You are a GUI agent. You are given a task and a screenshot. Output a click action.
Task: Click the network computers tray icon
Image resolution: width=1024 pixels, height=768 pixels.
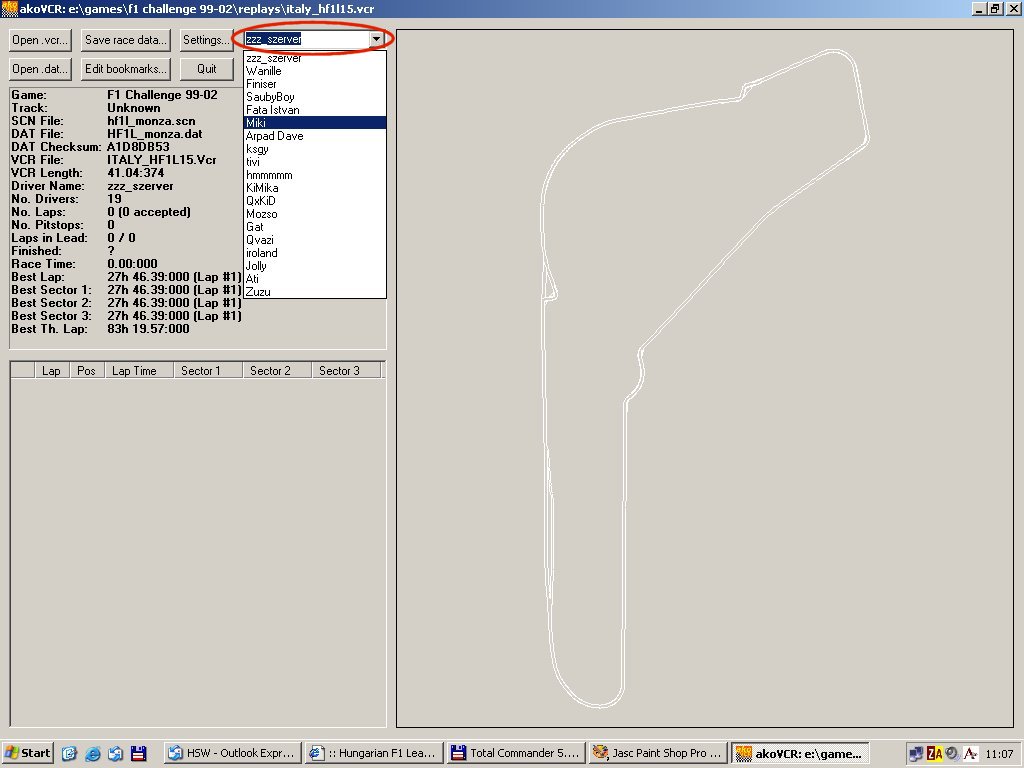(916, 754)
